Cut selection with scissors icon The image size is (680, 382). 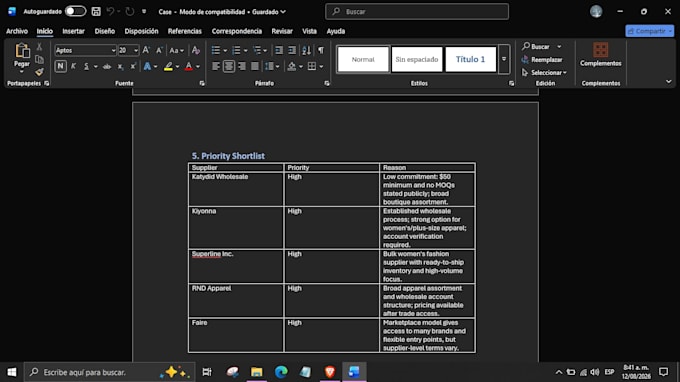pos(39,46)
